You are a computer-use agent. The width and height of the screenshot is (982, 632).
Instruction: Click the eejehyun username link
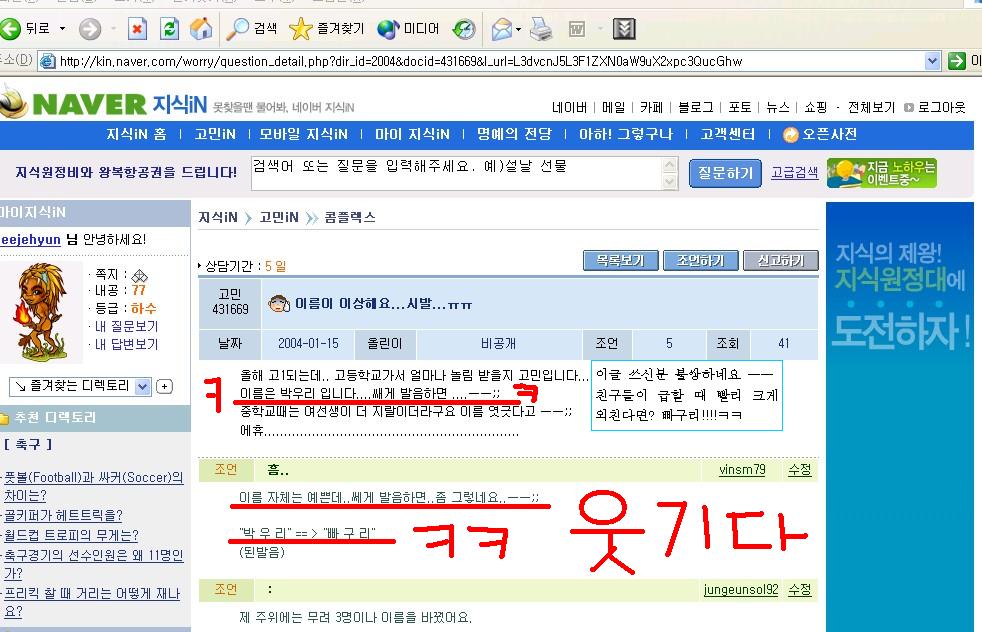point(31,239)
